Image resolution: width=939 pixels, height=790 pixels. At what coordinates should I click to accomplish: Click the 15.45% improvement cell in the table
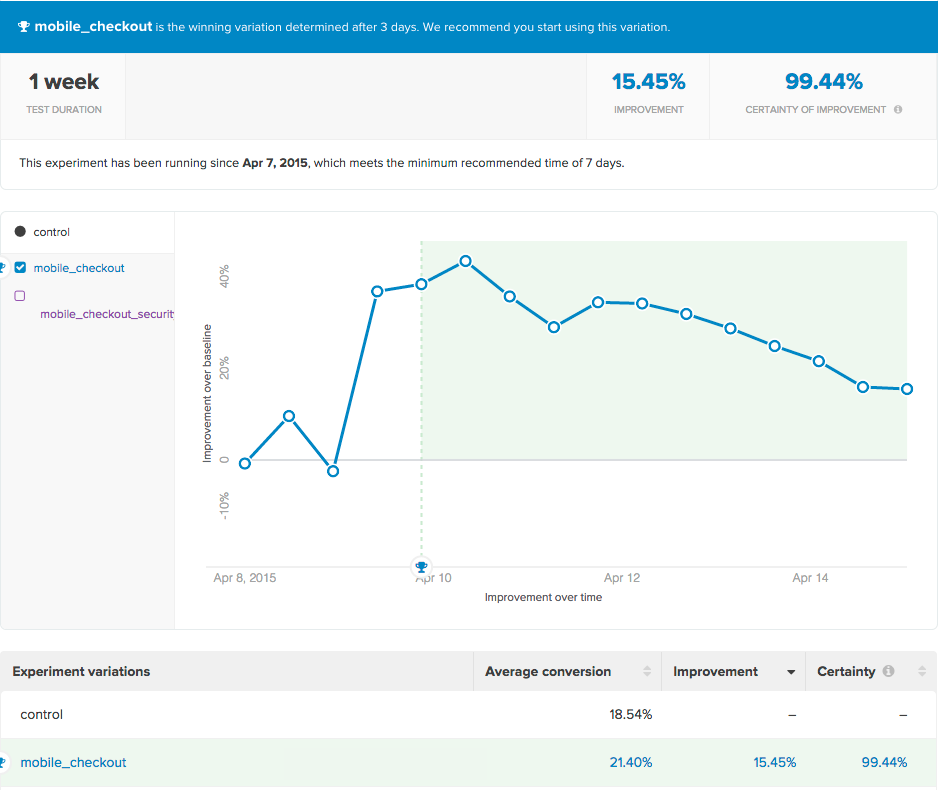774,762
